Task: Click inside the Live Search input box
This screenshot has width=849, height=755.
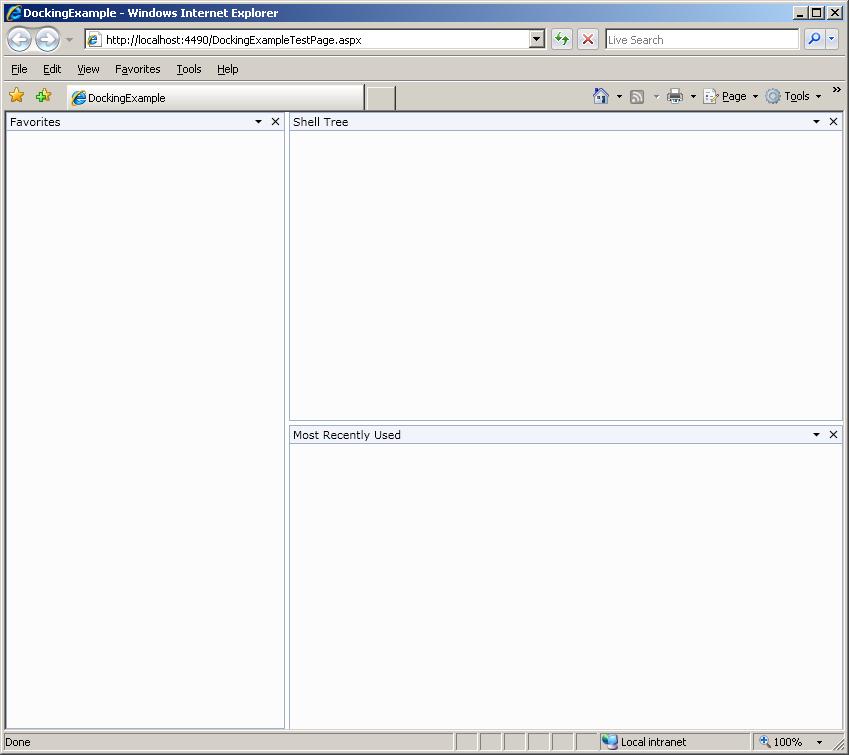Action: point(702,40)
